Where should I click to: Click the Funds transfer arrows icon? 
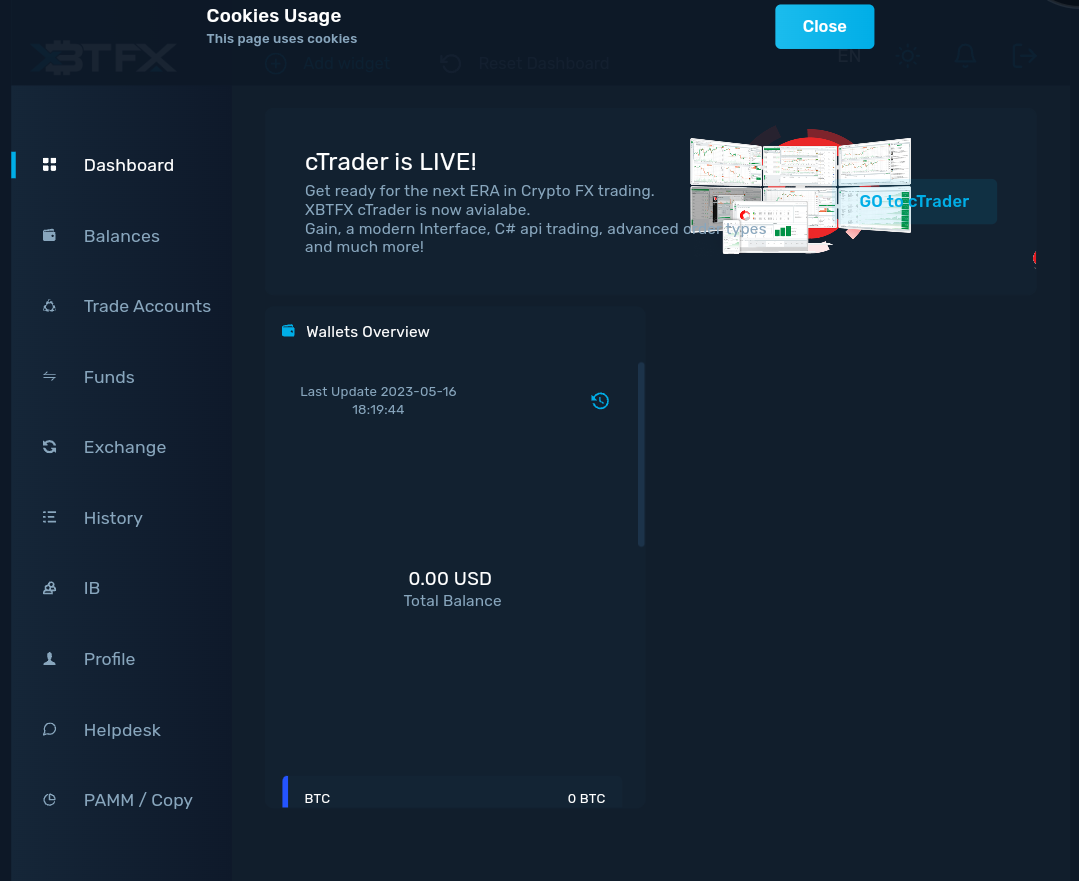pos(50,376)
